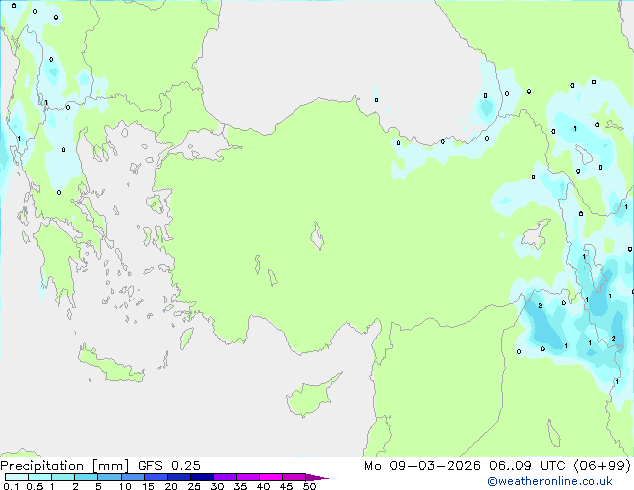This screenshot has height=490, width=634.
Task: Click the '06..09 UTC' time text
Action: pos(527,466)
